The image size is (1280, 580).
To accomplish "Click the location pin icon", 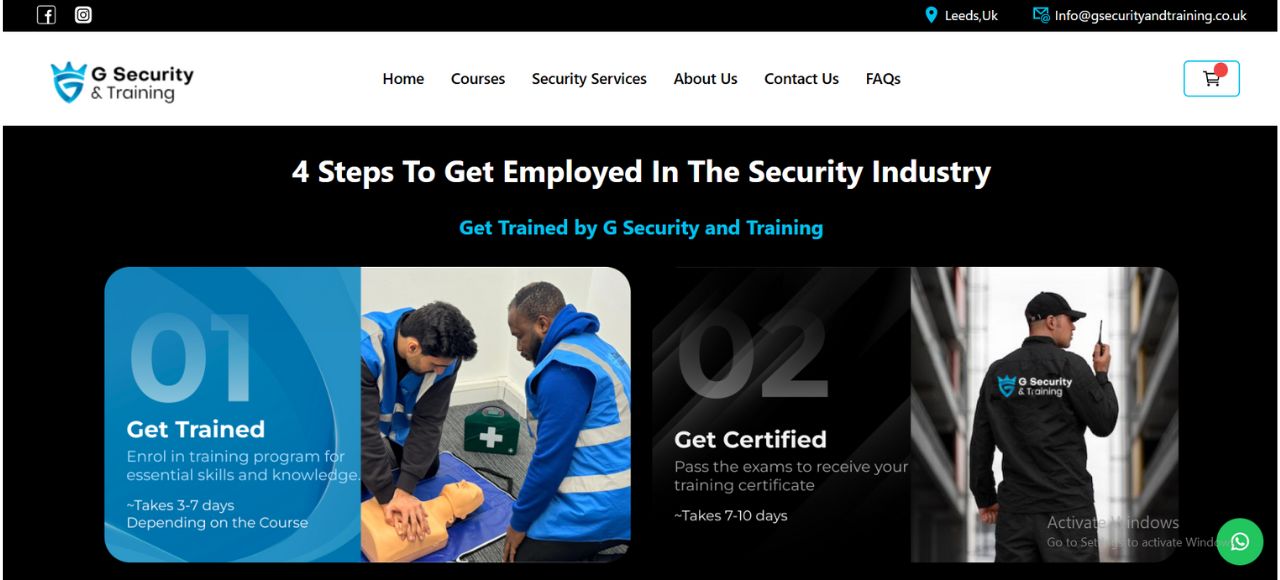I will pyautogui.click(x=932, y=15).
